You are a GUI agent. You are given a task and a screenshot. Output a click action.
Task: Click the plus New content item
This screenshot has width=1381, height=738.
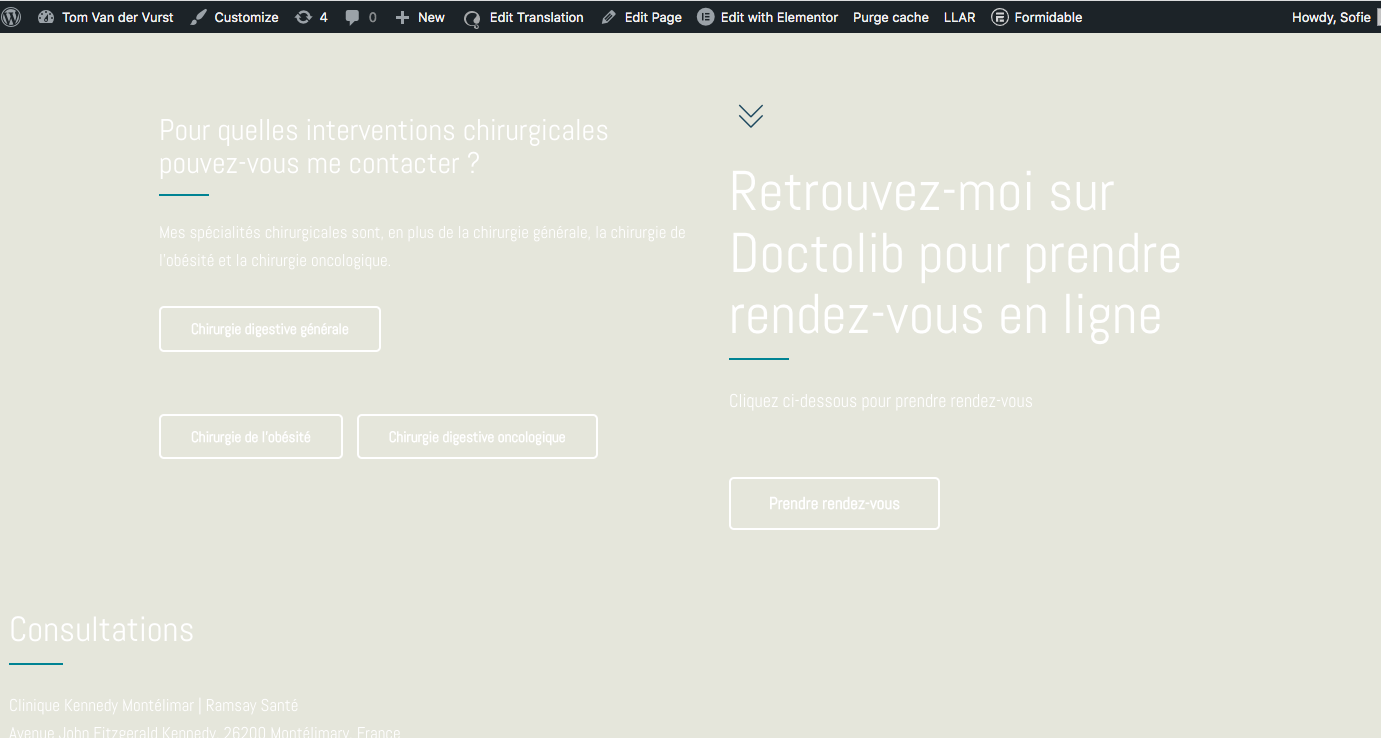tap(420, 17)
